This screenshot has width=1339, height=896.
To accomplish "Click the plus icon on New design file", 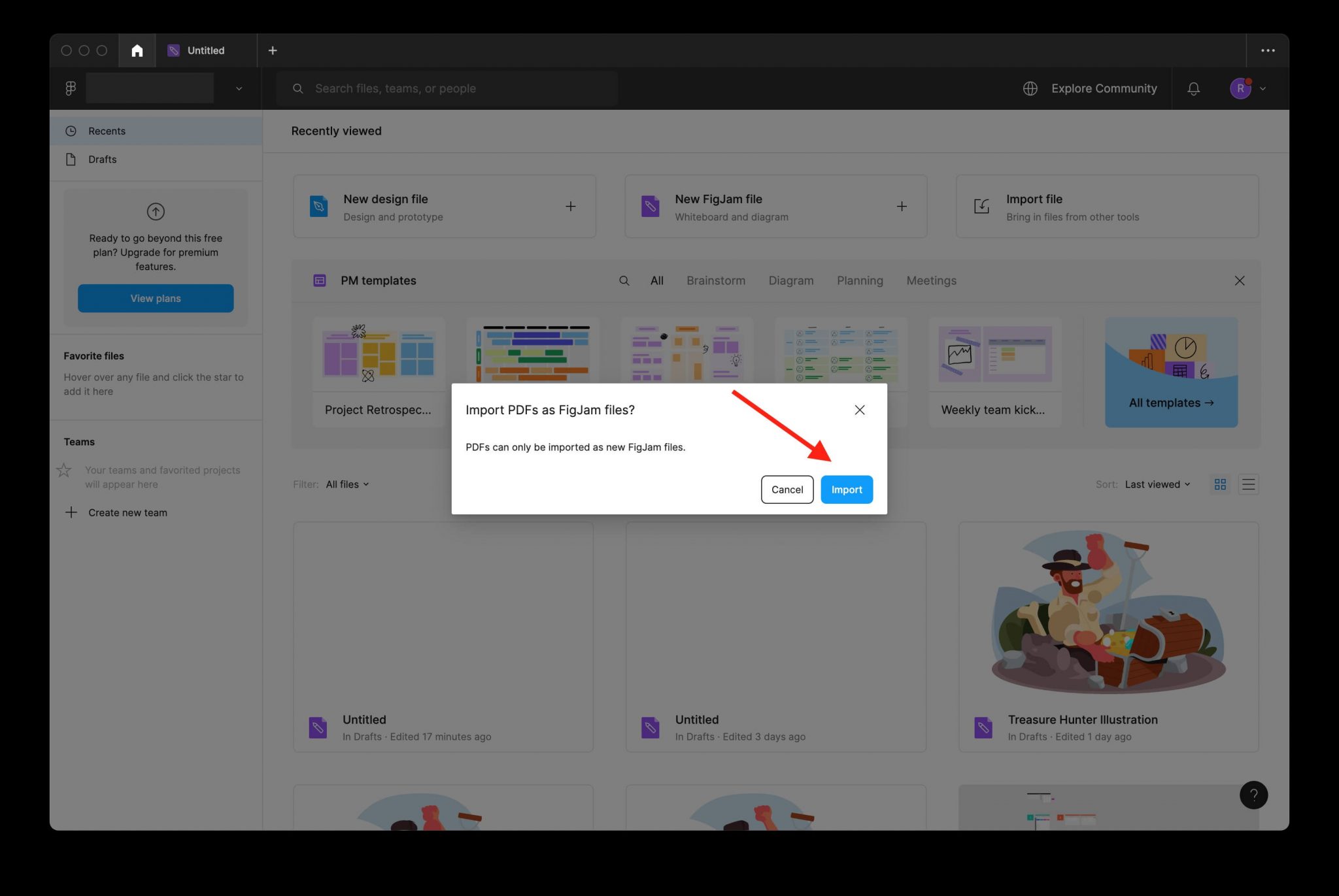I will point(570,206).
